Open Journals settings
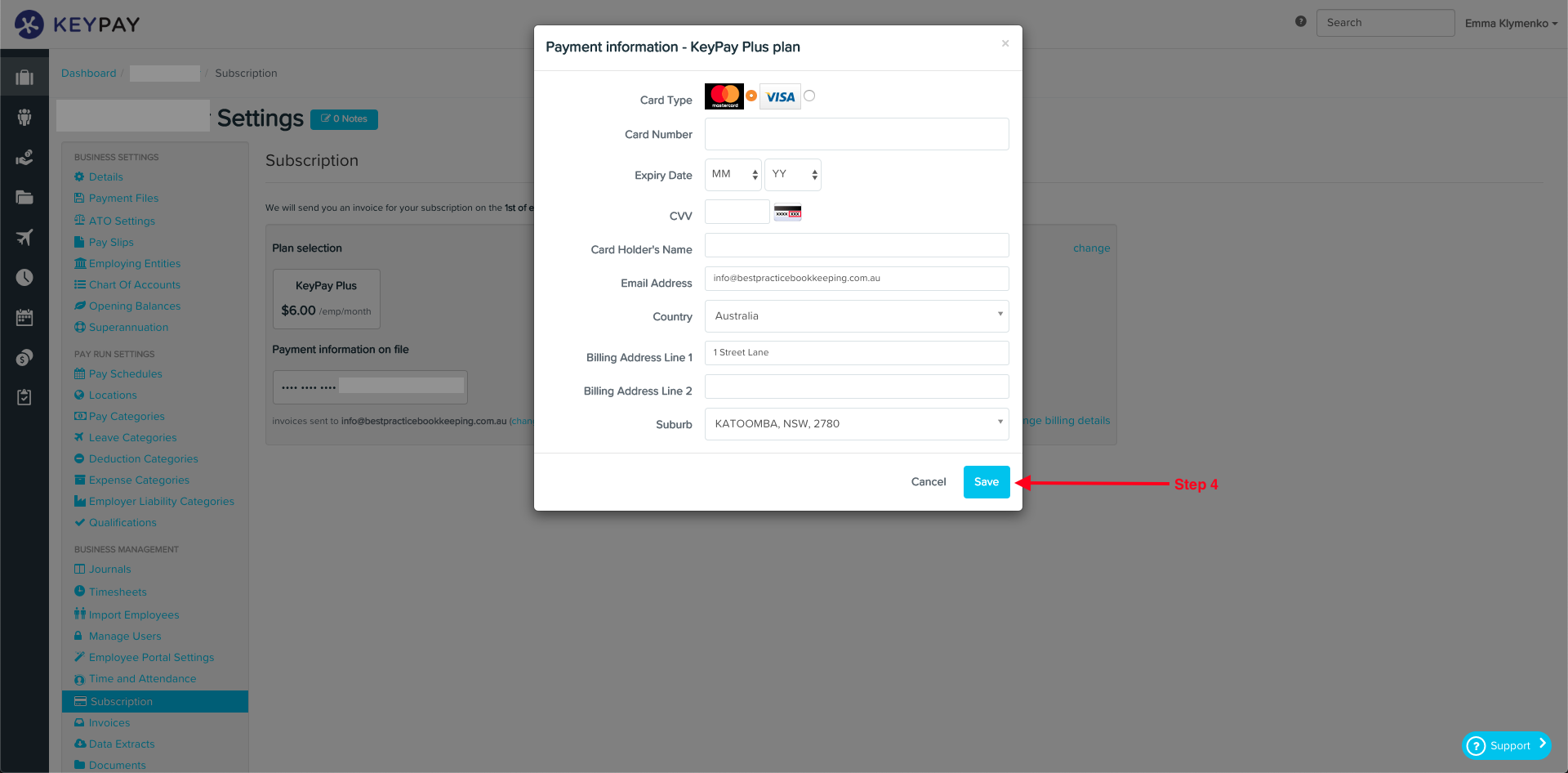1568x773 pixels. pyautogui.click(x=109, y=569)
